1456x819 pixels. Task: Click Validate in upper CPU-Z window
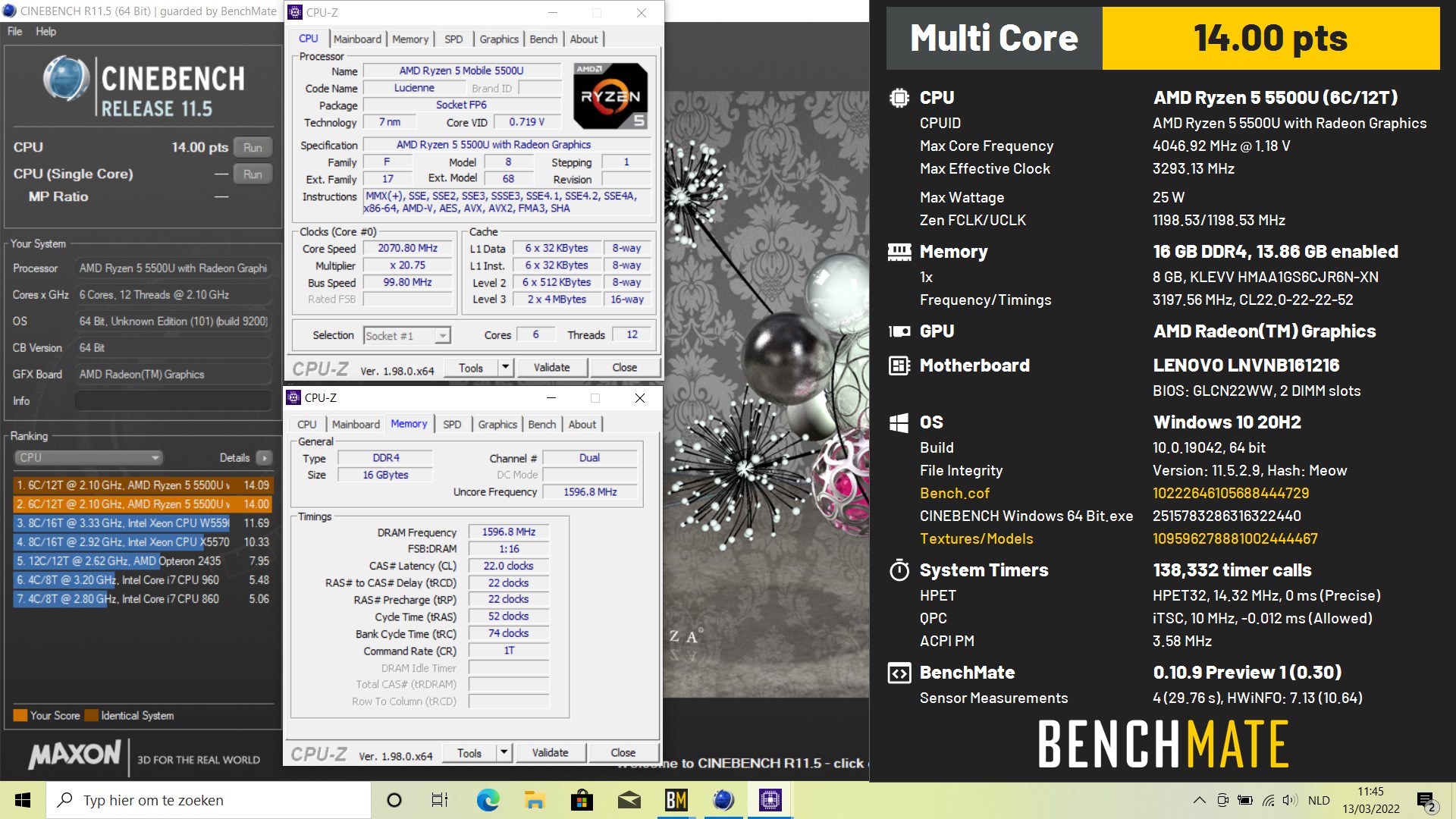pyautogui.click(x=551, y=368)
